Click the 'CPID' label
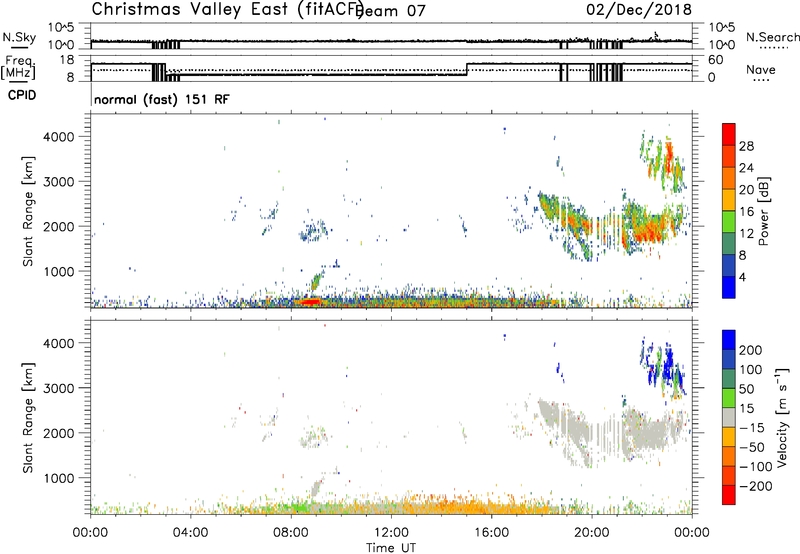 (x=21, y=95)
